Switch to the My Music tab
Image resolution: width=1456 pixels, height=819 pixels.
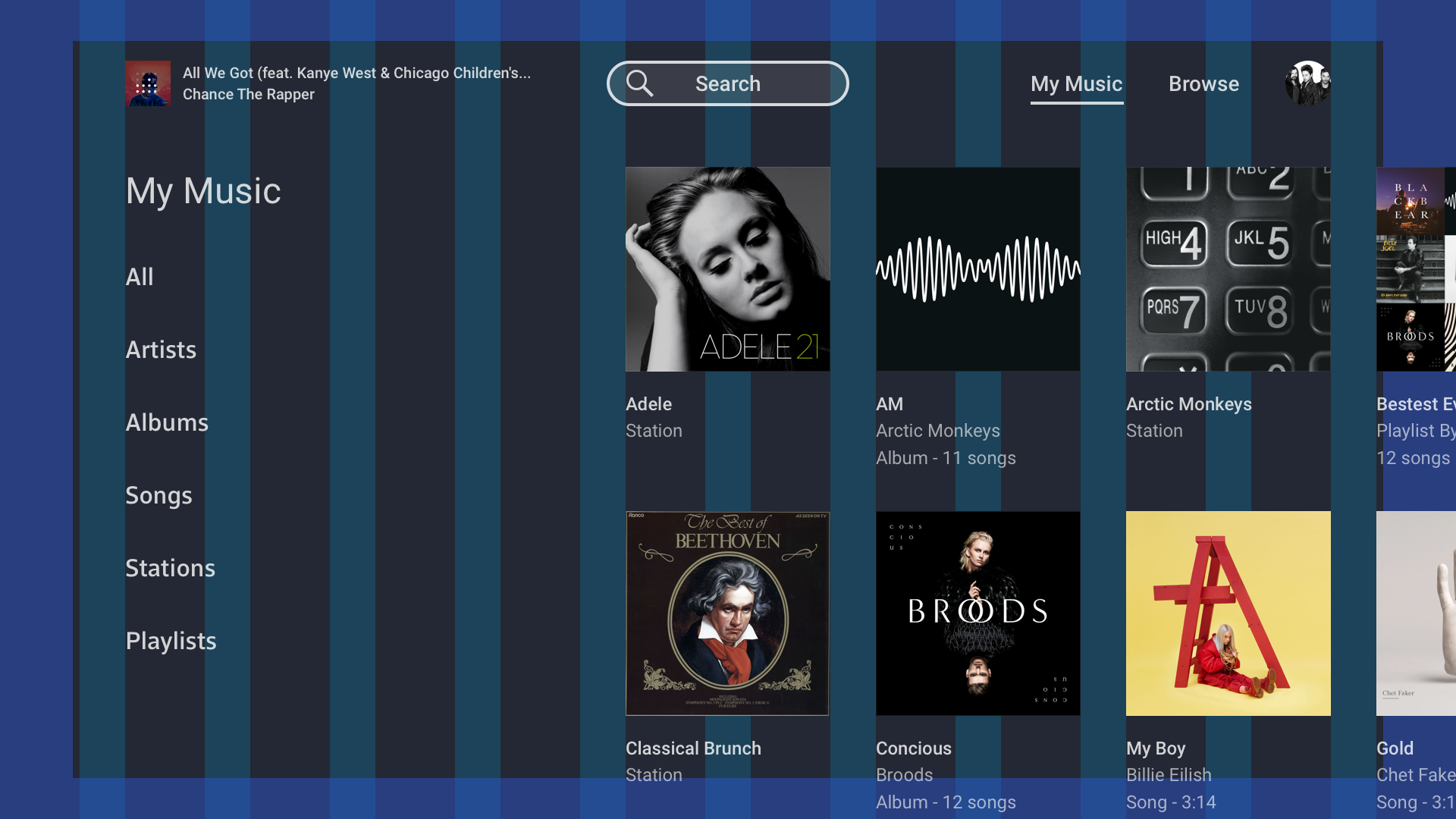pos(1076,83)
